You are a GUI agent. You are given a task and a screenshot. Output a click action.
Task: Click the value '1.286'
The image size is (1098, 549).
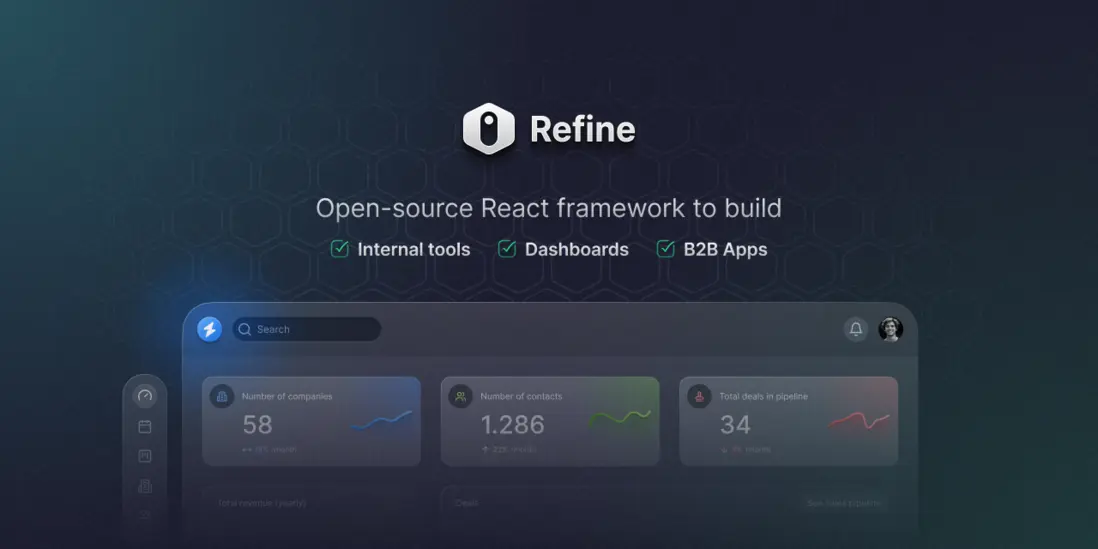513,424
